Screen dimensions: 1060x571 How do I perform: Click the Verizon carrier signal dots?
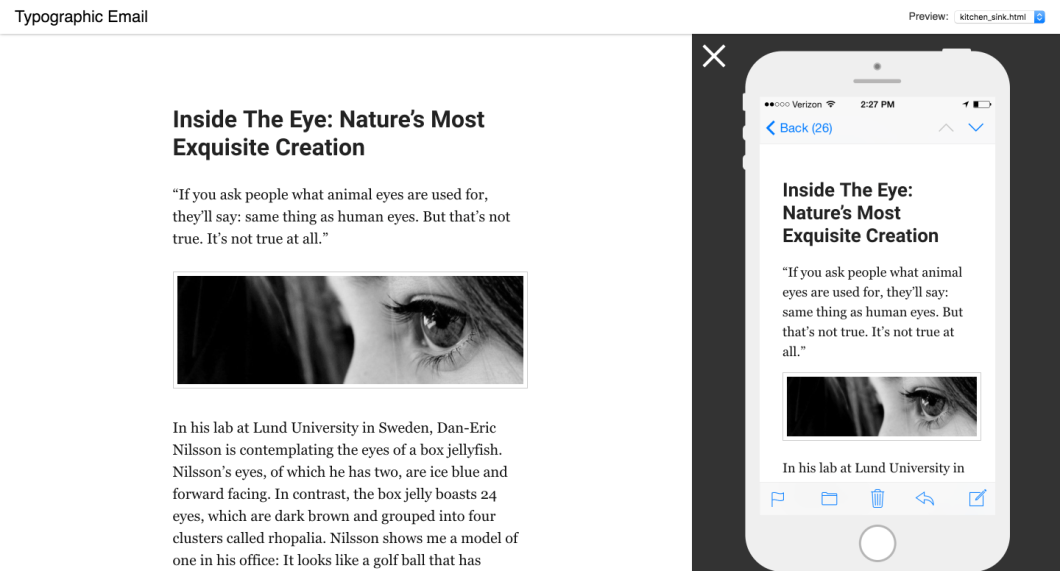coord(777,104)
